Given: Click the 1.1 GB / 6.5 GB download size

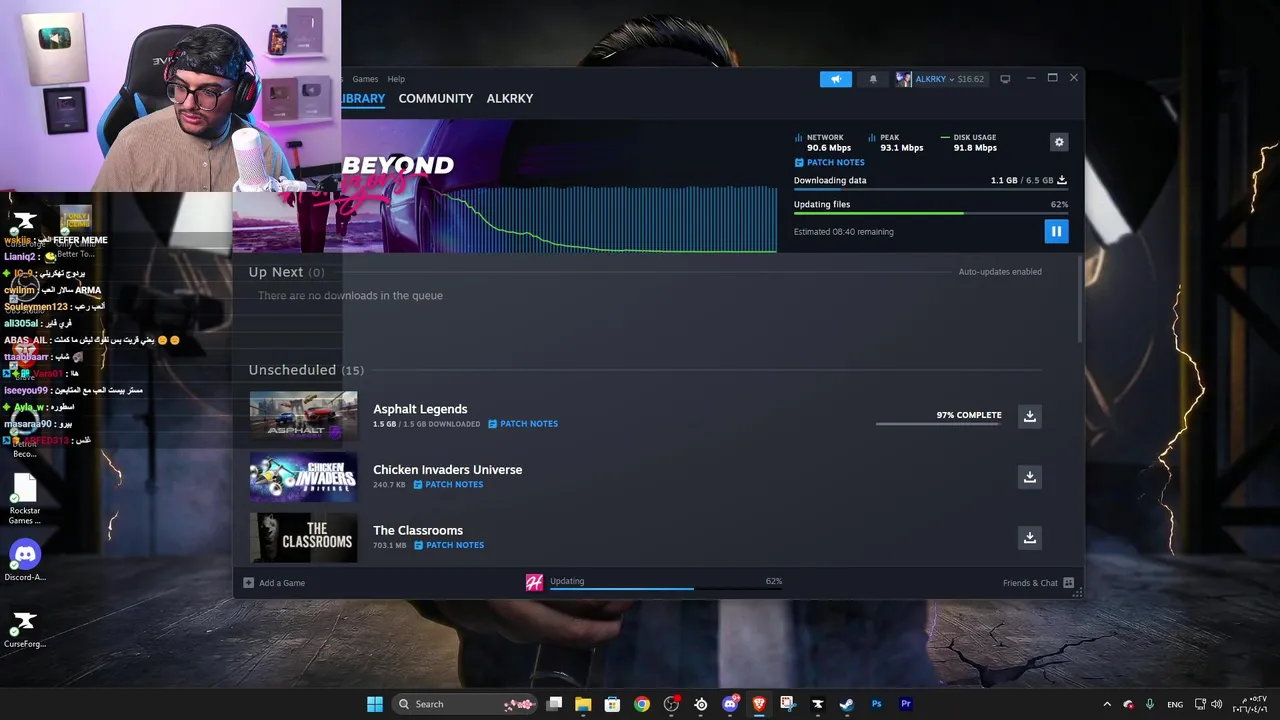Looking at the screenshot, I should pyautogui.click(x=1021, y=180).
